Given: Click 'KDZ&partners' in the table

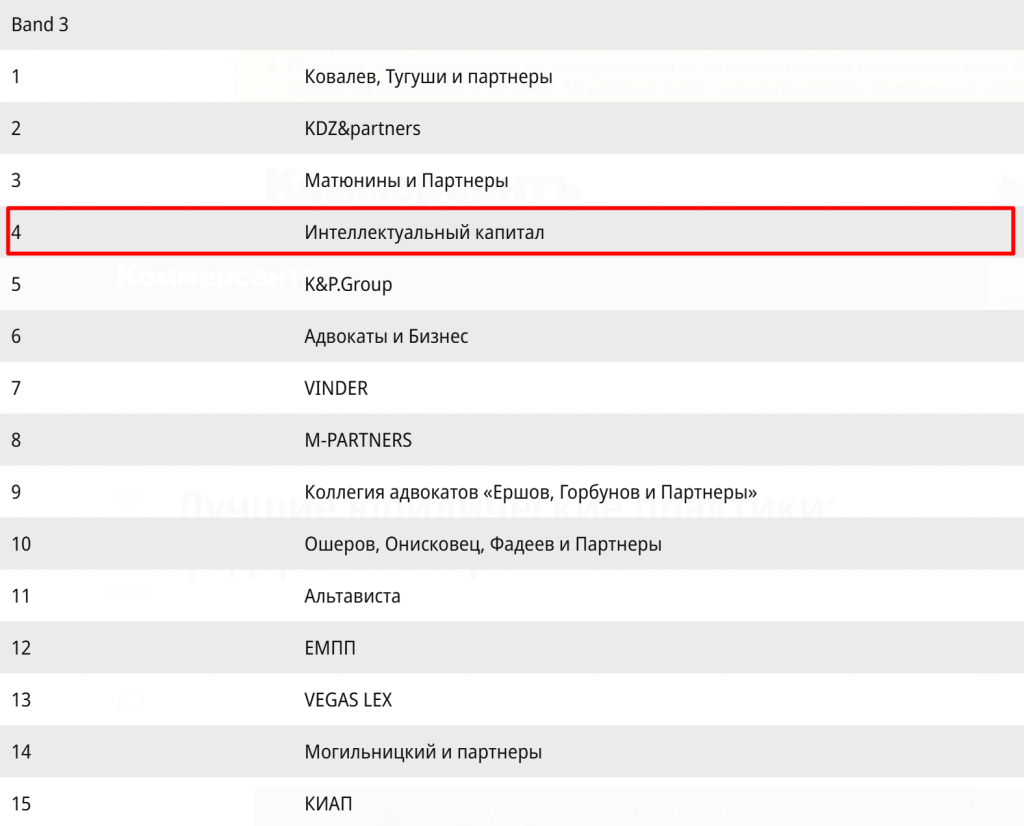Looking at the screenshot, I should click(362, 129).
